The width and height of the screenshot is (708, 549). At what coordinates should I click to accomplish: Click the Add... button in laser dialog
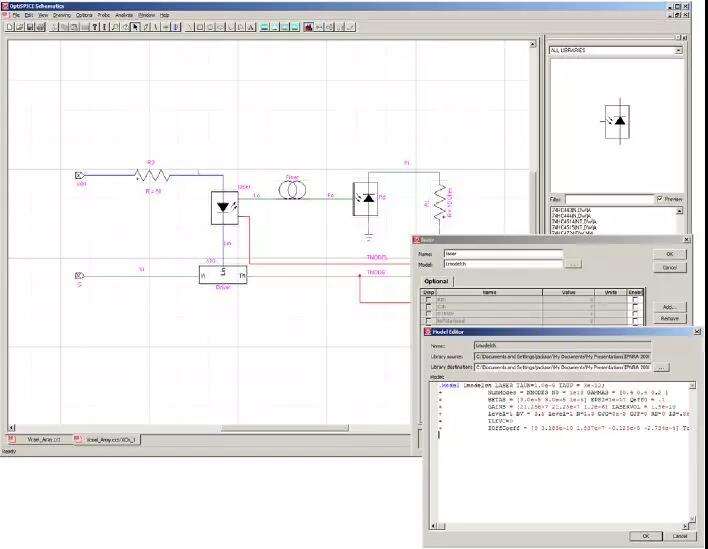pyautogui.click(x=669, y=306)
